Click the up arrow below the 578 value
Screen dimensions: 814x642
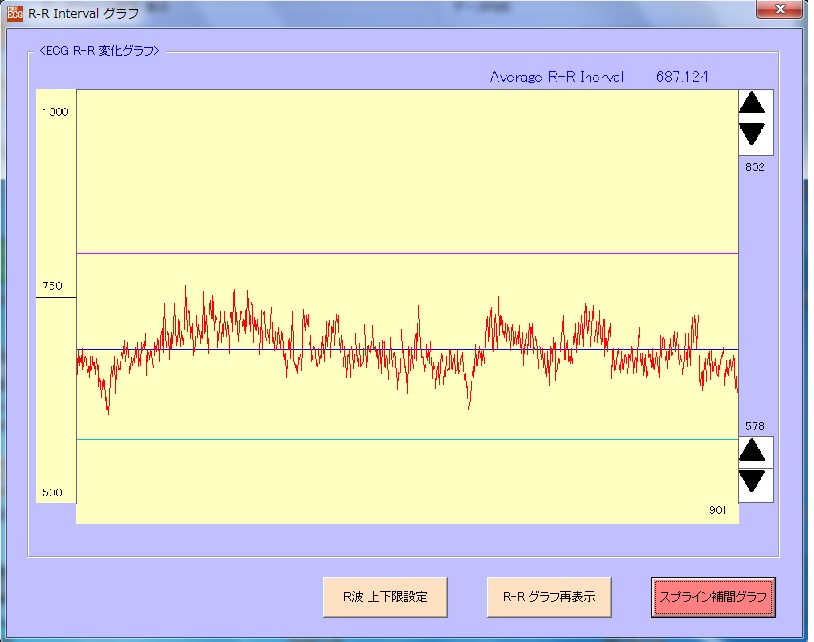[753, 451]
